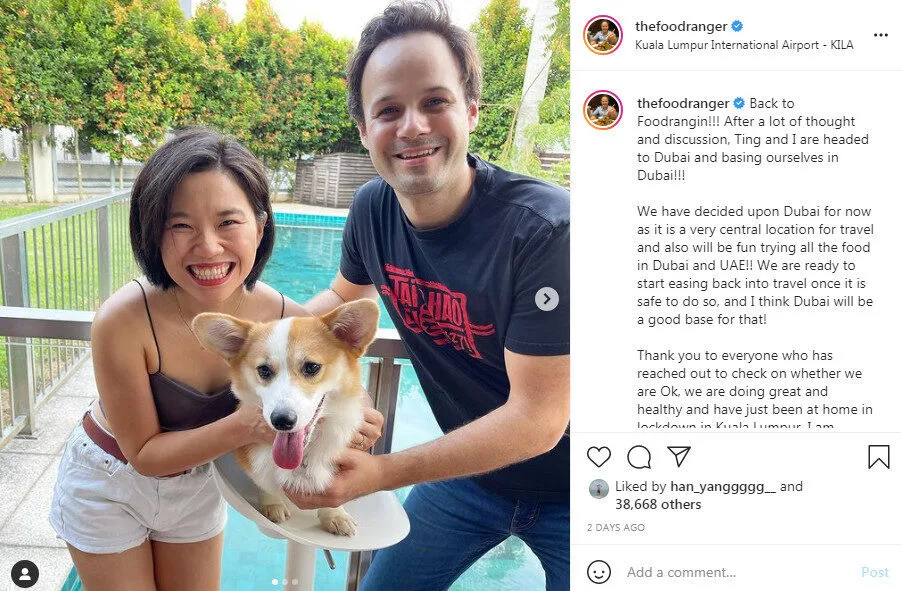Image resolution: width=901 pixels, height=591 pixels.
Task: Click the liker's small avatar
Action: click(x=599, y=489)
